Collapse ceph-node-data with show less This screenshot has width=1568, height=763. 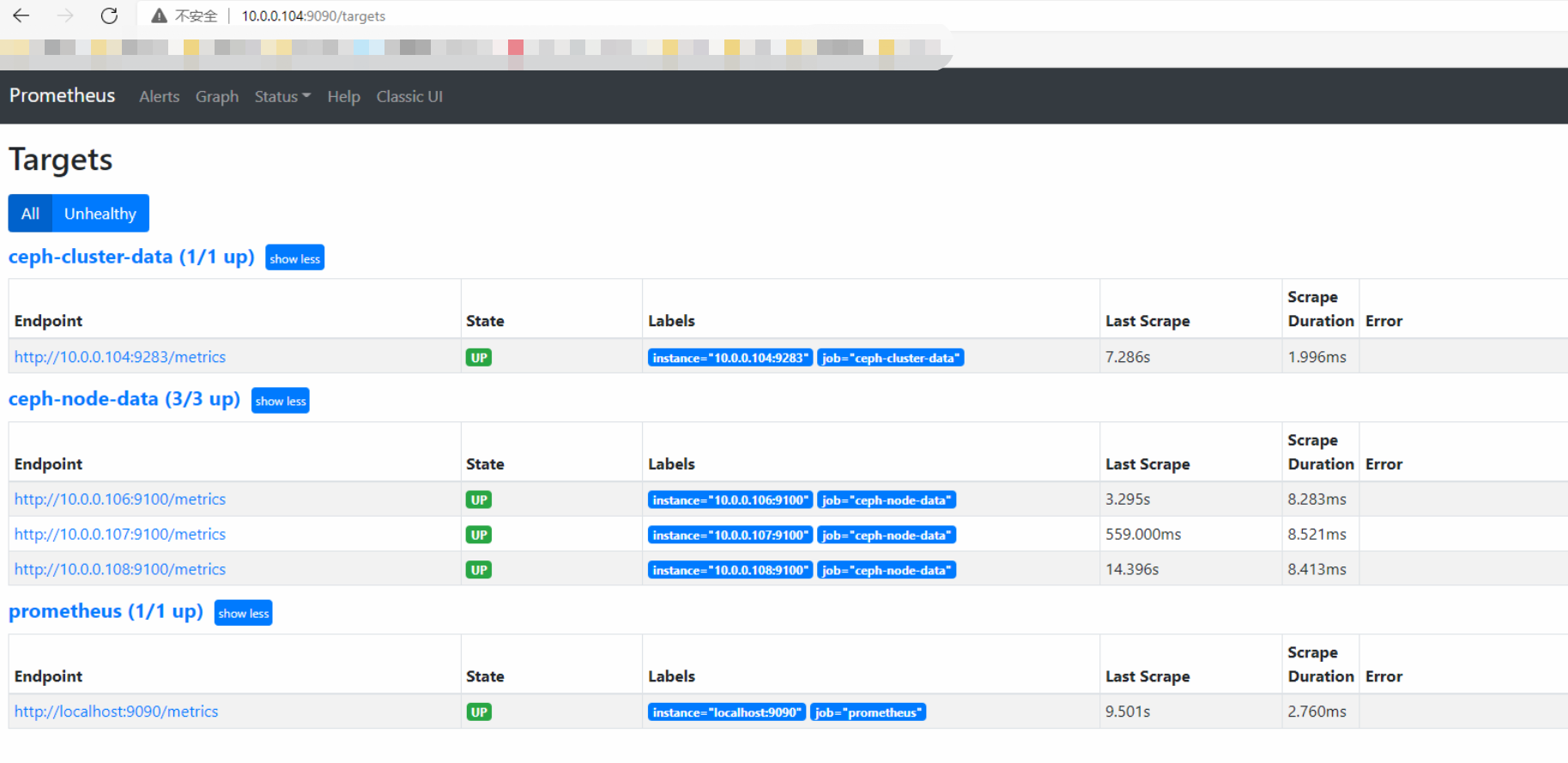(x=281, y=400)
